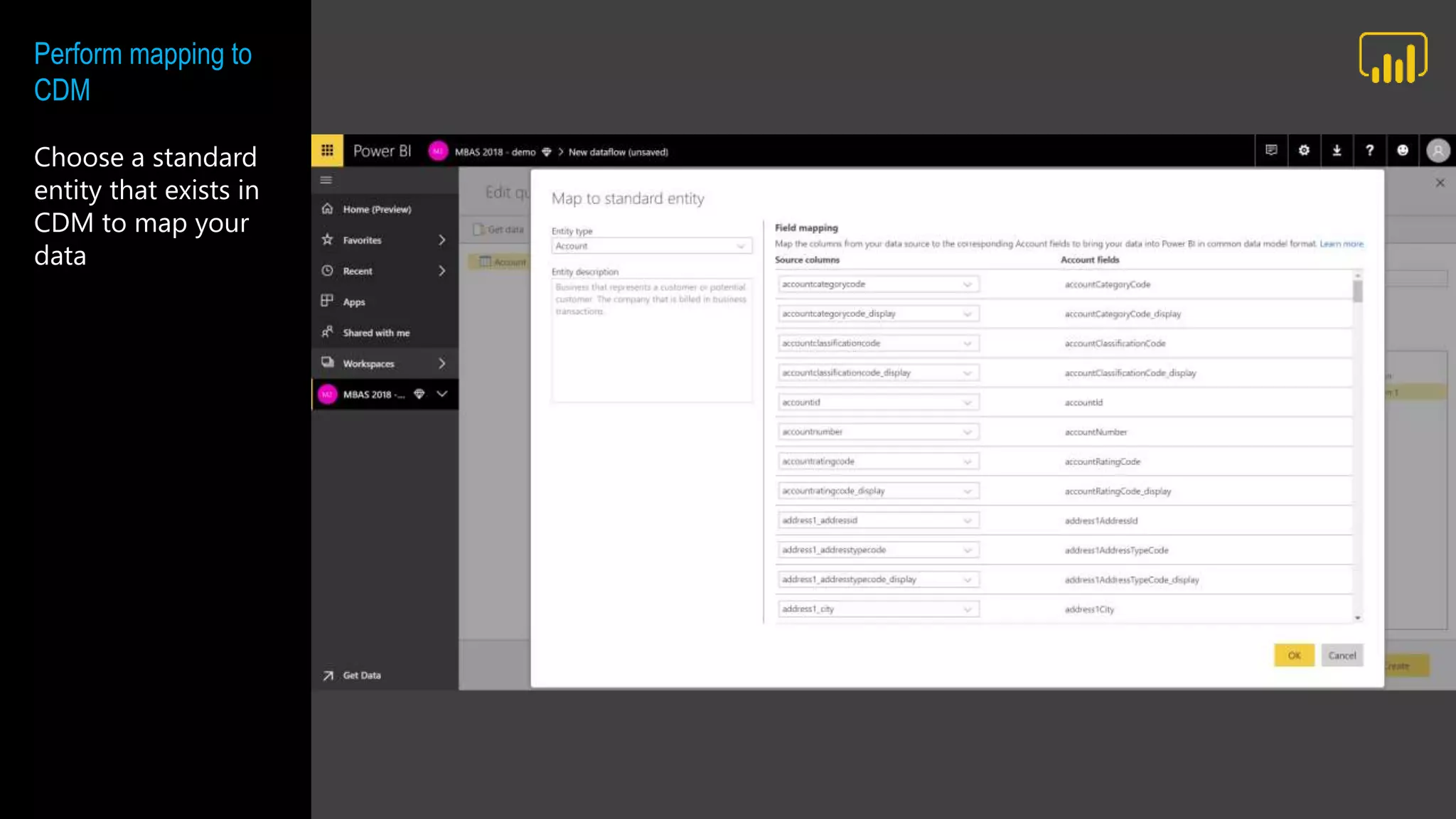Collapse the MBAS 2018 workspace chevron
Image resolution: width=1456 pixels, height=819 pixels.
[x=442, y=394]
